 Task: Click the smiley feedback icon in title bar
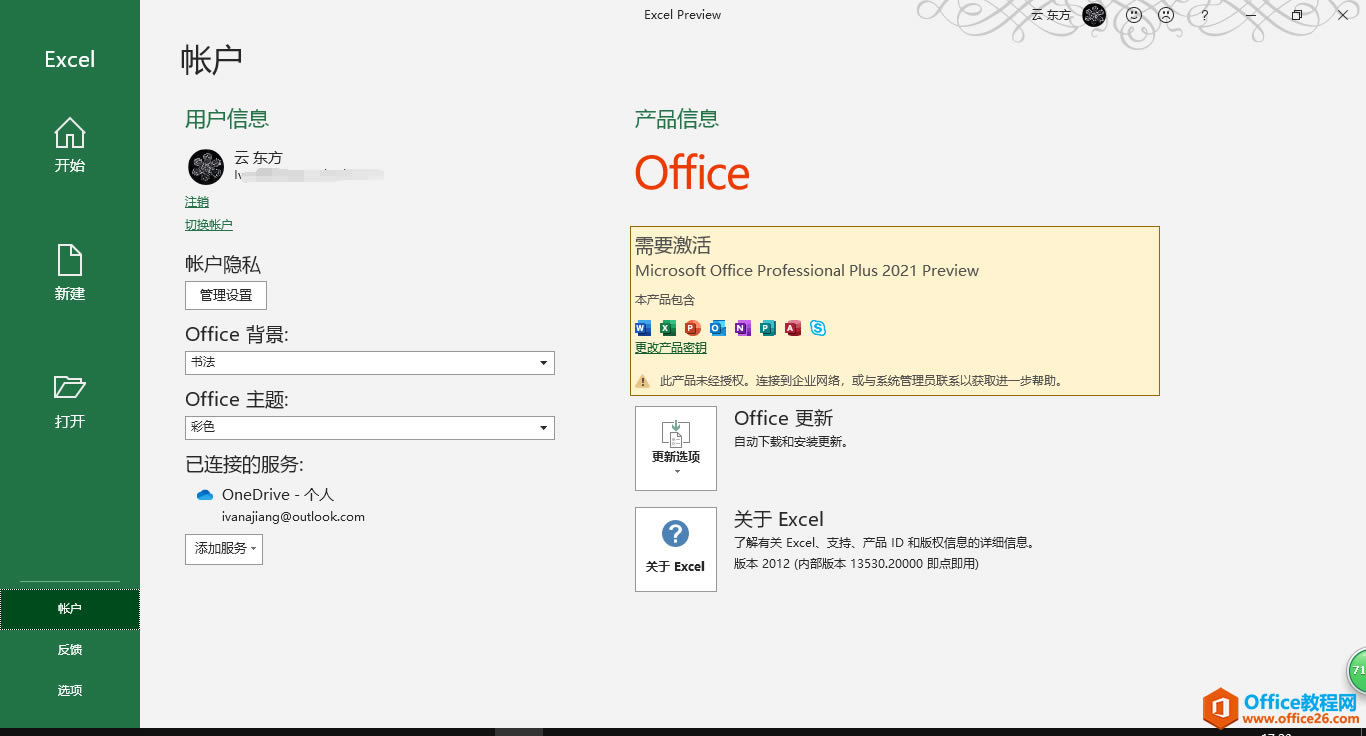(x=1133, y=15)
